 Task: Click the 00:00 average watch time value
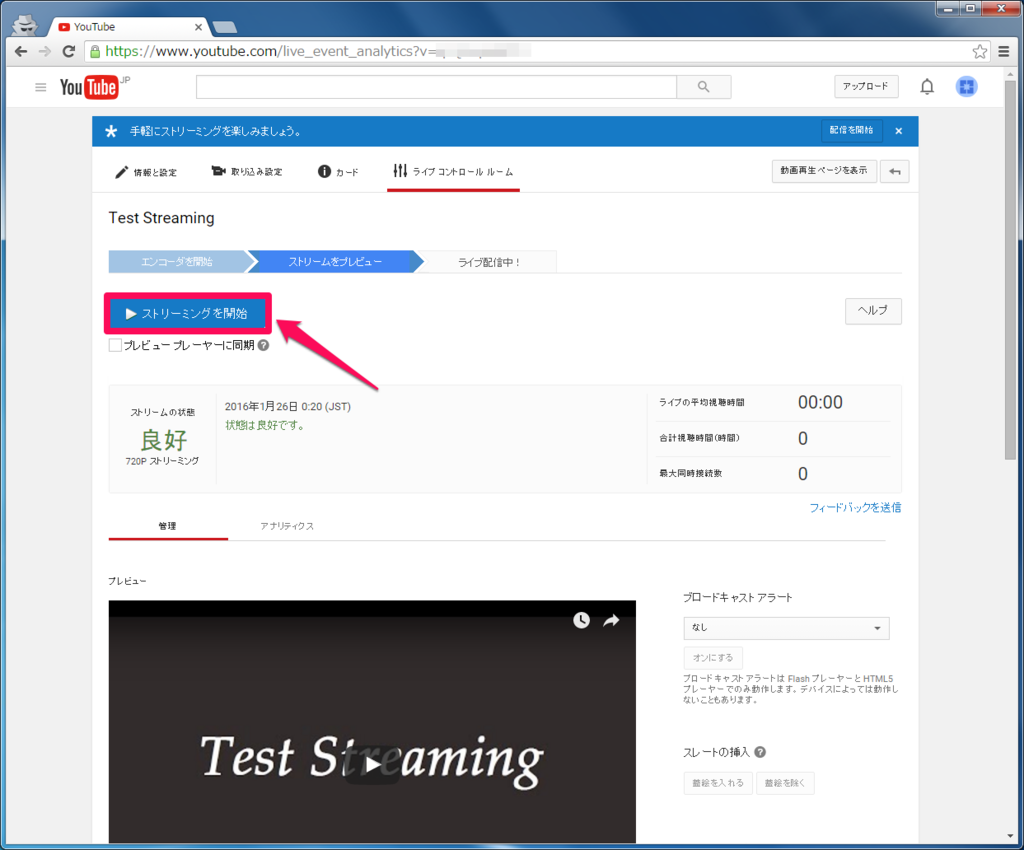tap(820, 402)
